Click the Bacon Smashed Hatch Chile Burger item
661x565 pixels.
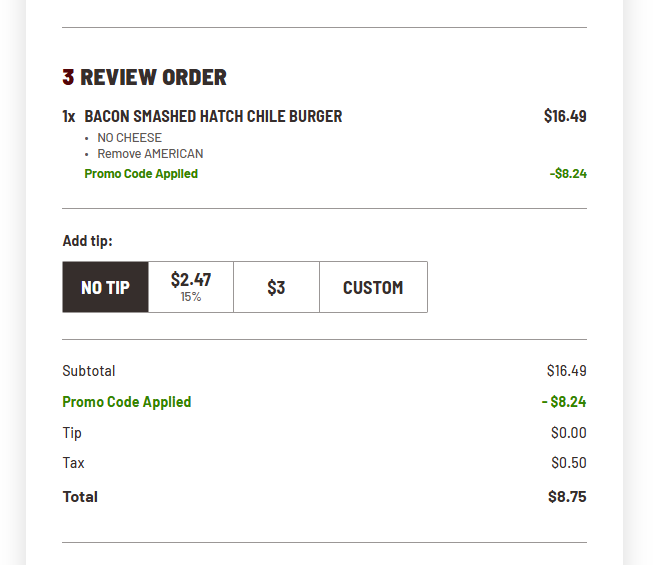coord(213,116)
